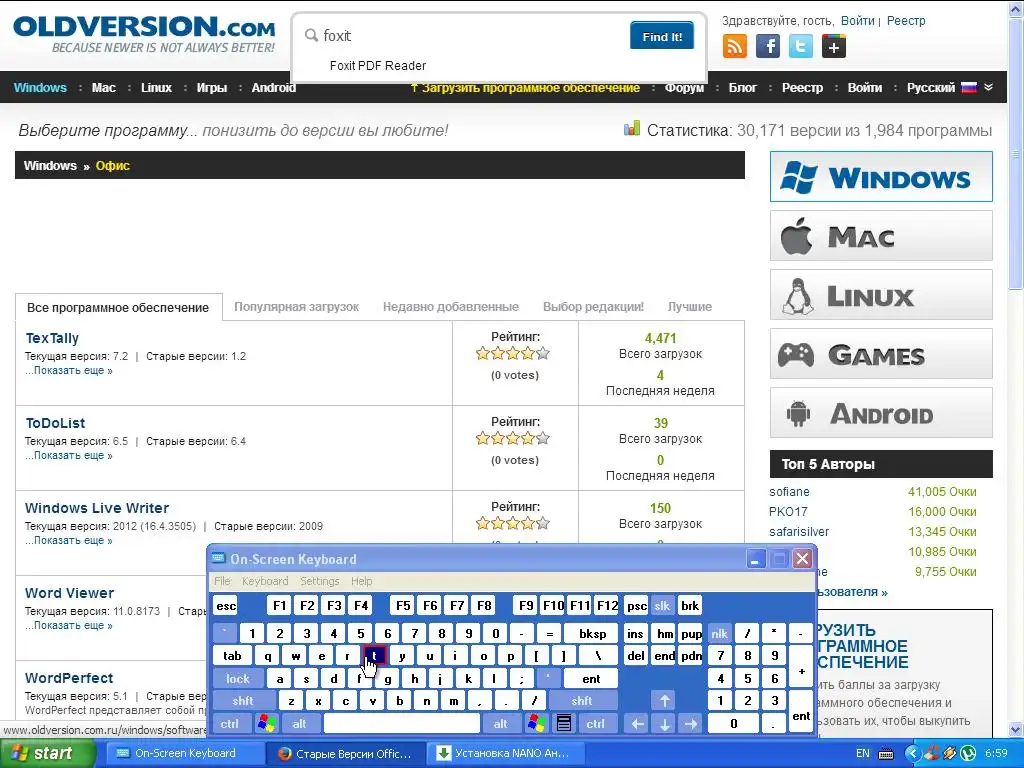Click the Russian flag language icon
The height and width of the screenshot is (768, 1024).
click(x=969, y=88)
